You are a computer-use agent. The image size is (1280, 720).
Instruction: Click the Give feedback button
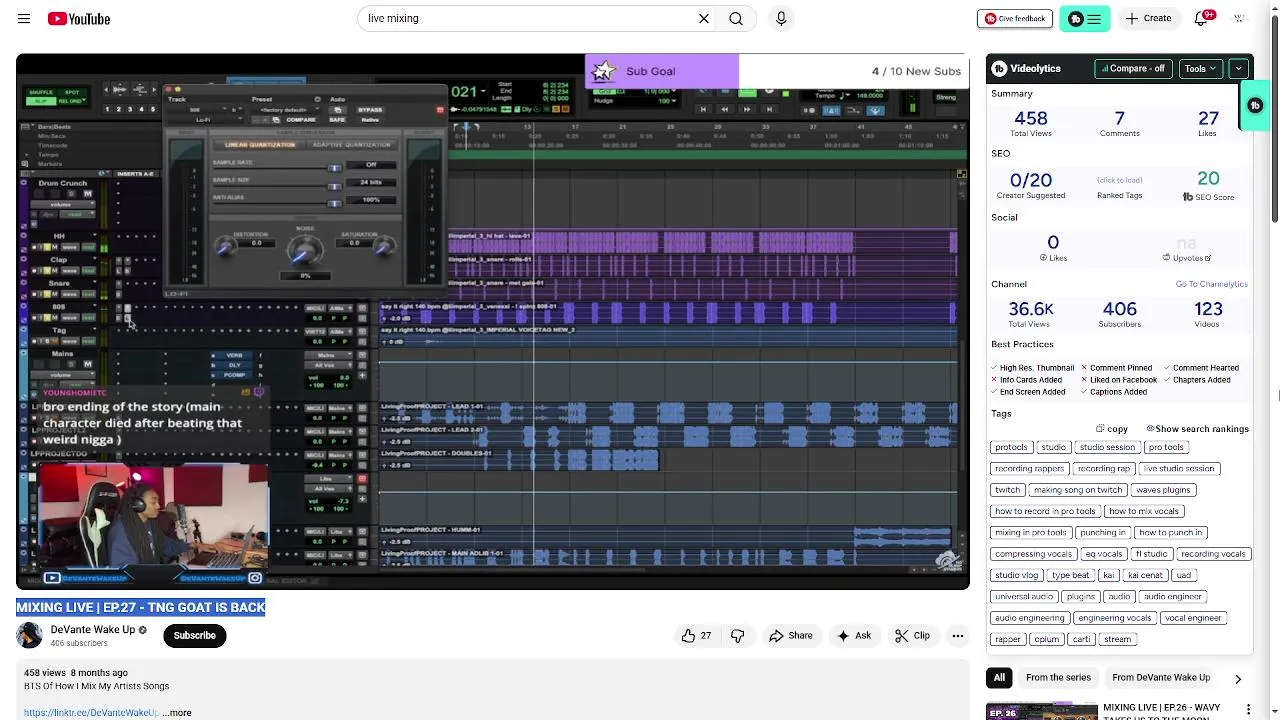click(1015, 18)
